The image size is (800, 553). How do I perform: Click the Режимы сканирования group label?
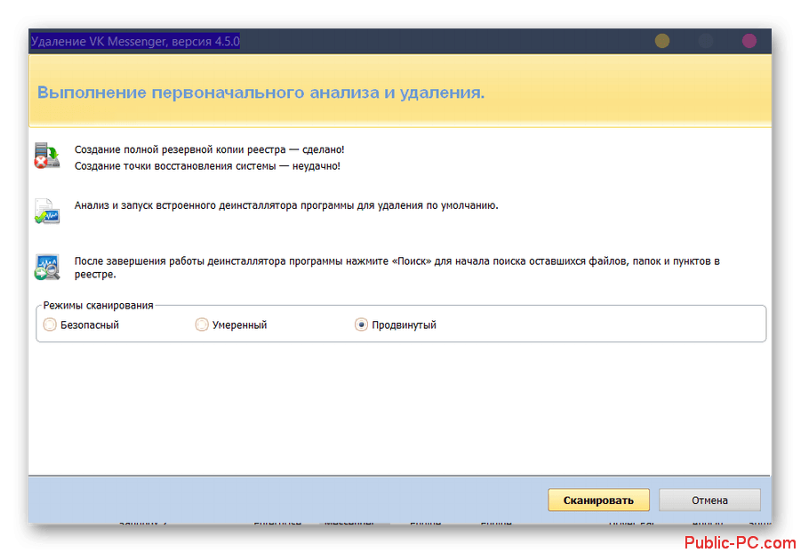tap(98, 305)
